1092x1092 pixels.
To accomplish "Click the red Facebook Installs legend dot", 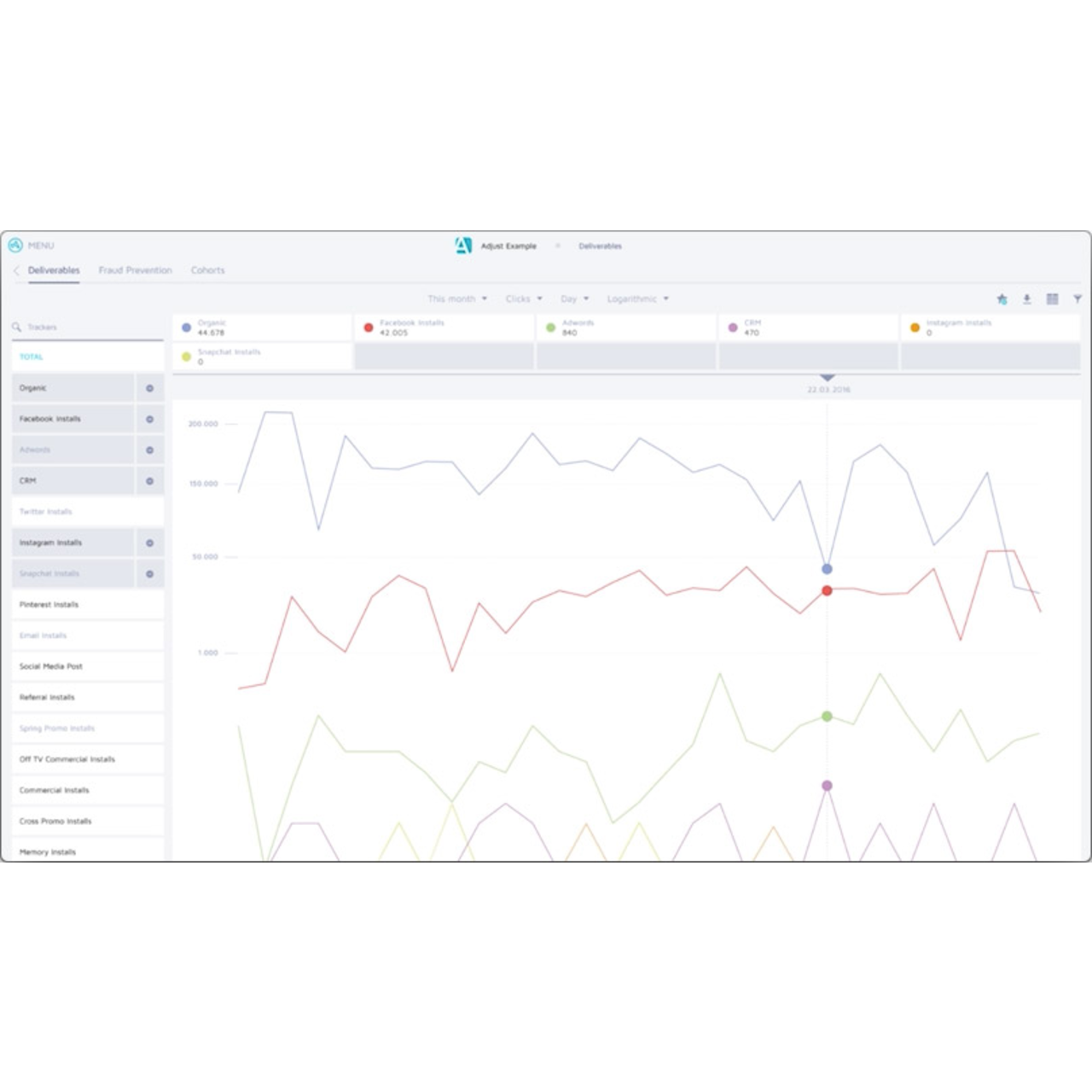I will coord(369,328).
